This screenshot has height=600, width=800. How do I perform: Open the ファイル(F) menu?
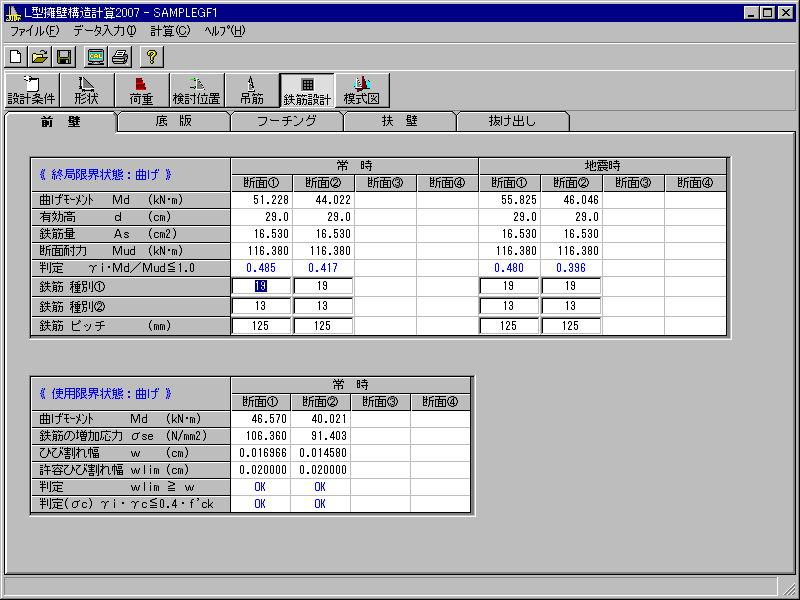(34, 31)
